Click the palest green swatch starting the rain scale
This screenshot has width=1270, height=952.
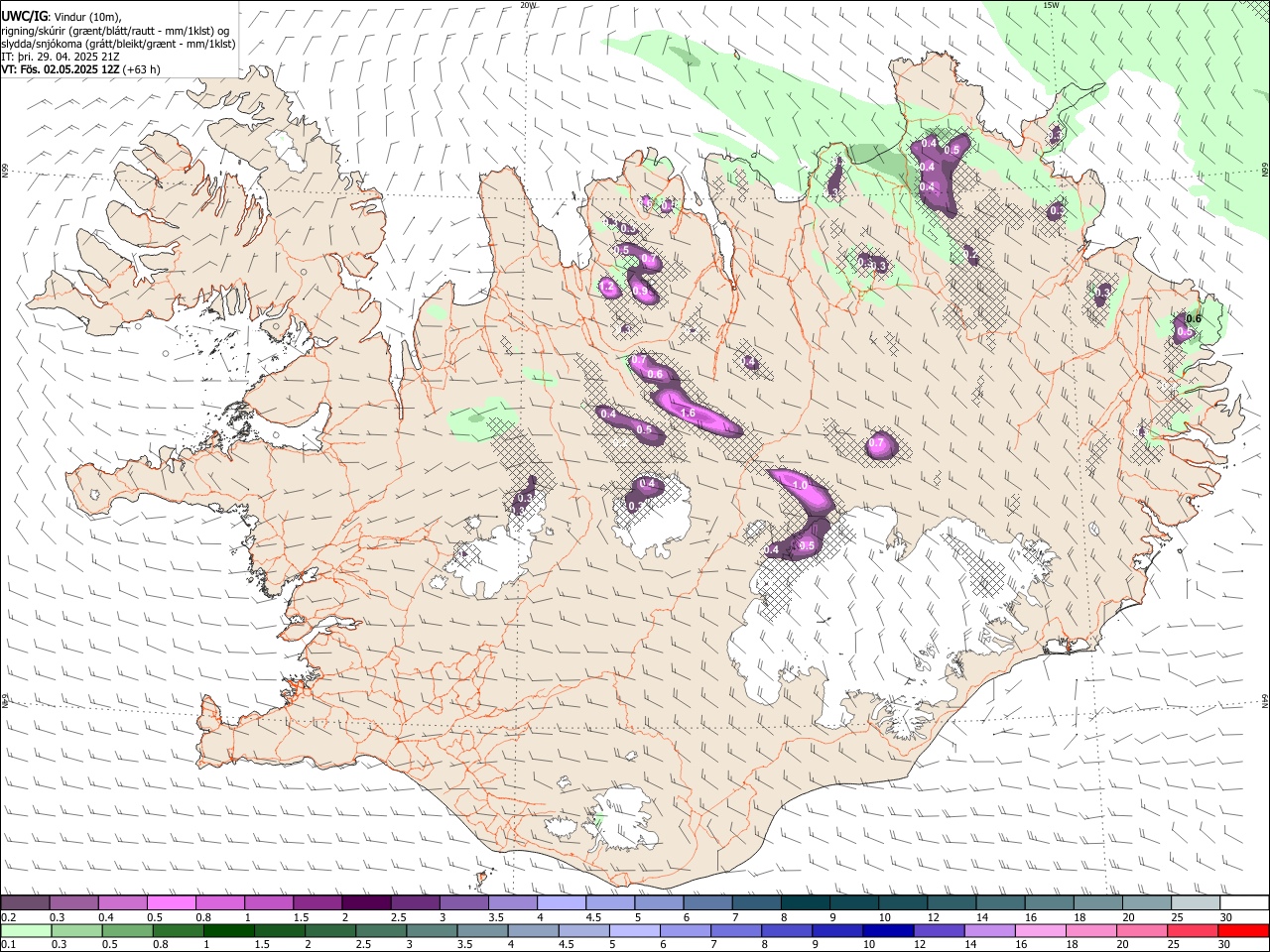[x=25, y=930]
